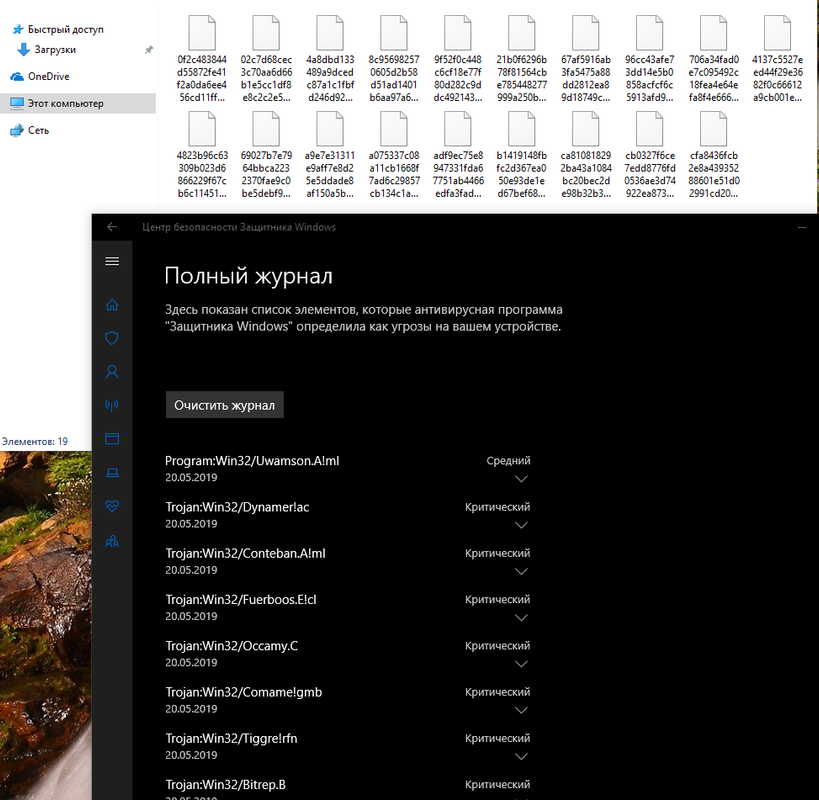Select file 706a34fad0e7c095492c in Explorer

coord(713,59)
